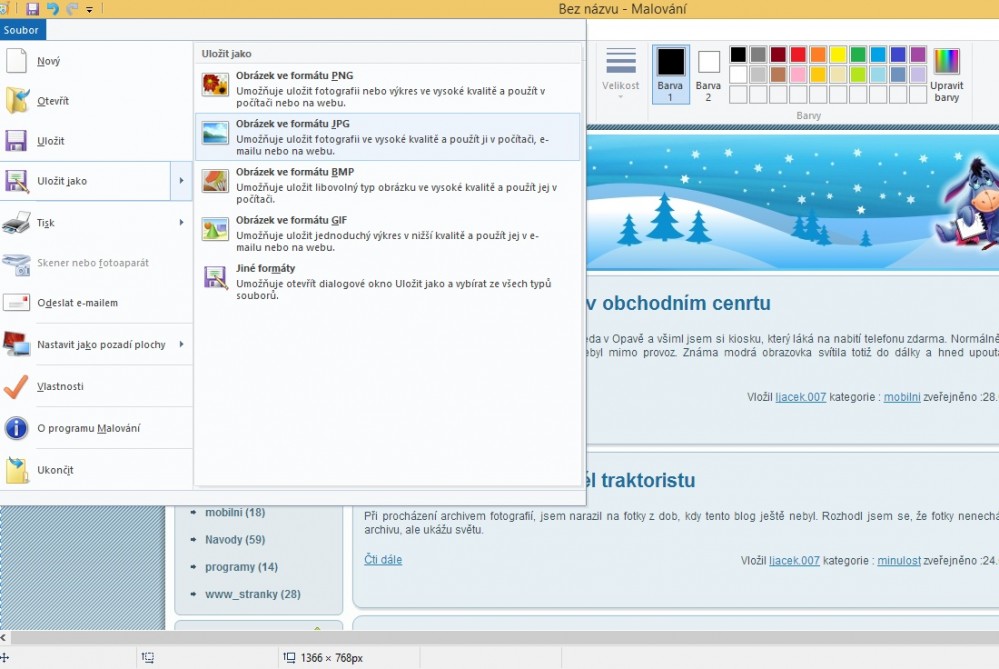Select the Soubor file tab
This screenshot has width=999, height=669.
click(21, 30)
